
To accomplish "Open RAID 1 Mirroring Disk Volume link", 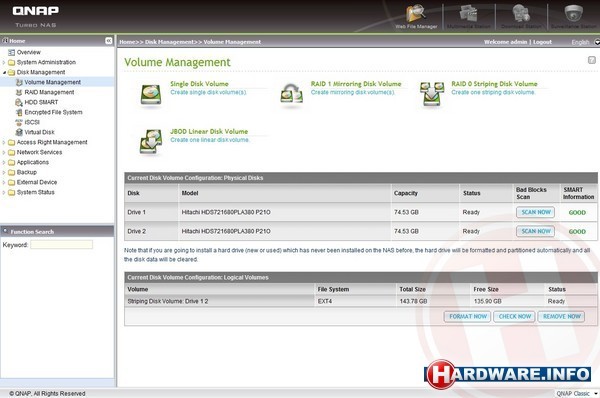I will pos(356,83).
